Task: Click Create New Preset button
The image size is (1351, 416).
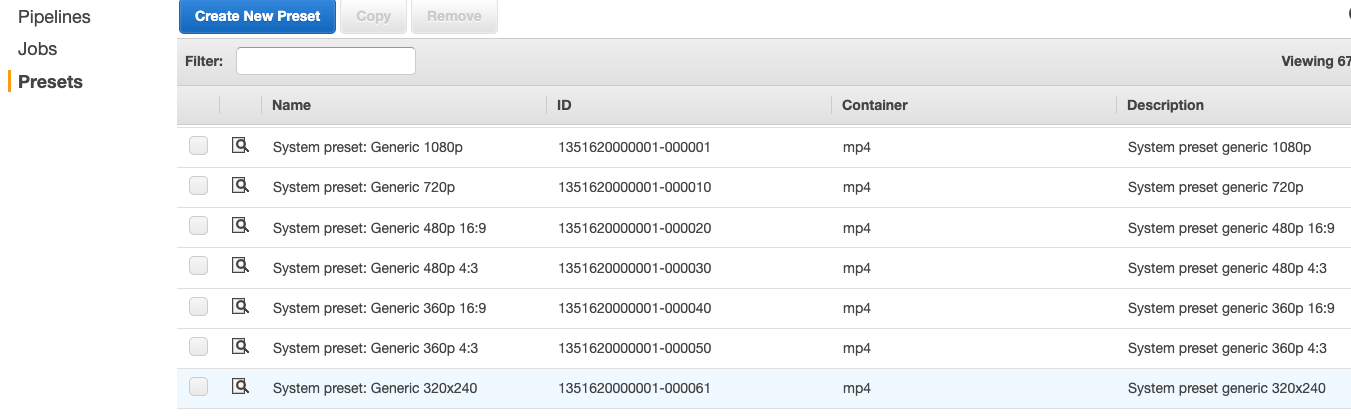Action: coord(257,16)
